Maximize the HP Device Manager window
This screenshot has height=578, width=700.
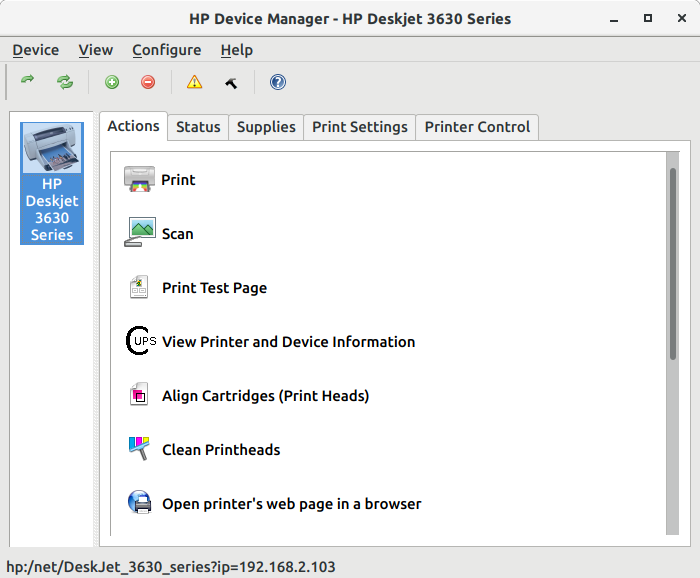(648, 18)
